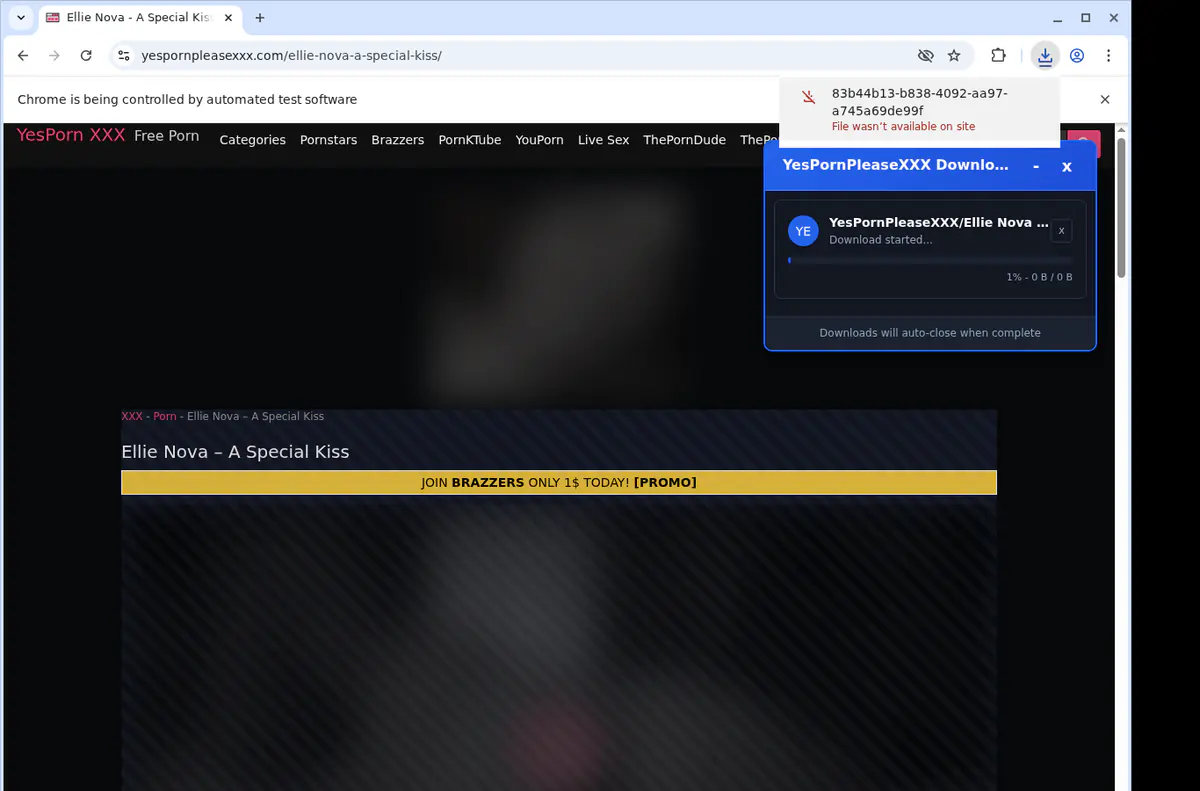Click the YesPorn XXX site logo
Screen dimensions: 1200x791
[x=71, y=135]
